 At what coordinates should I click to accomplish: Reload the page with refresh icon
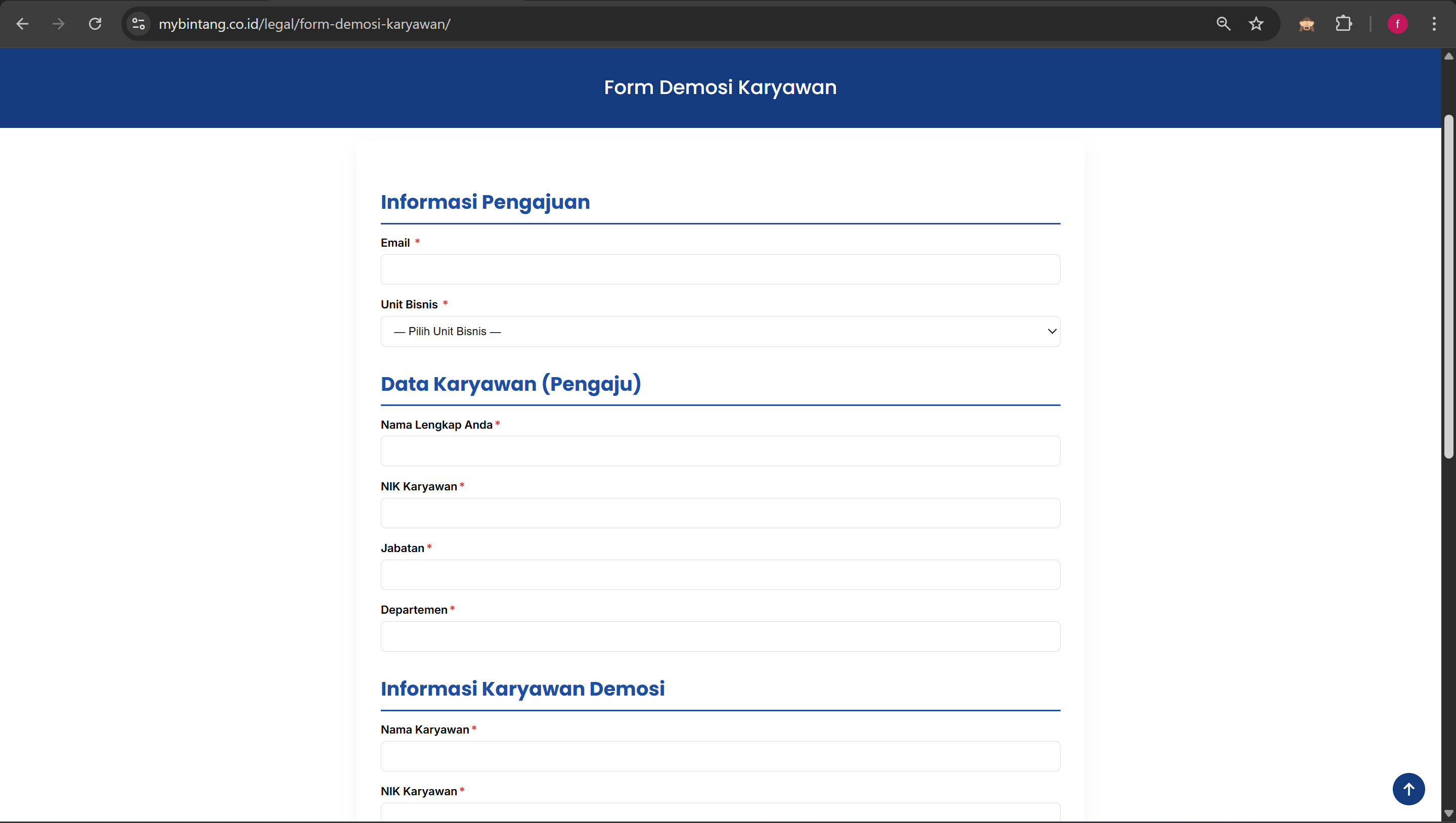(95, 24)
